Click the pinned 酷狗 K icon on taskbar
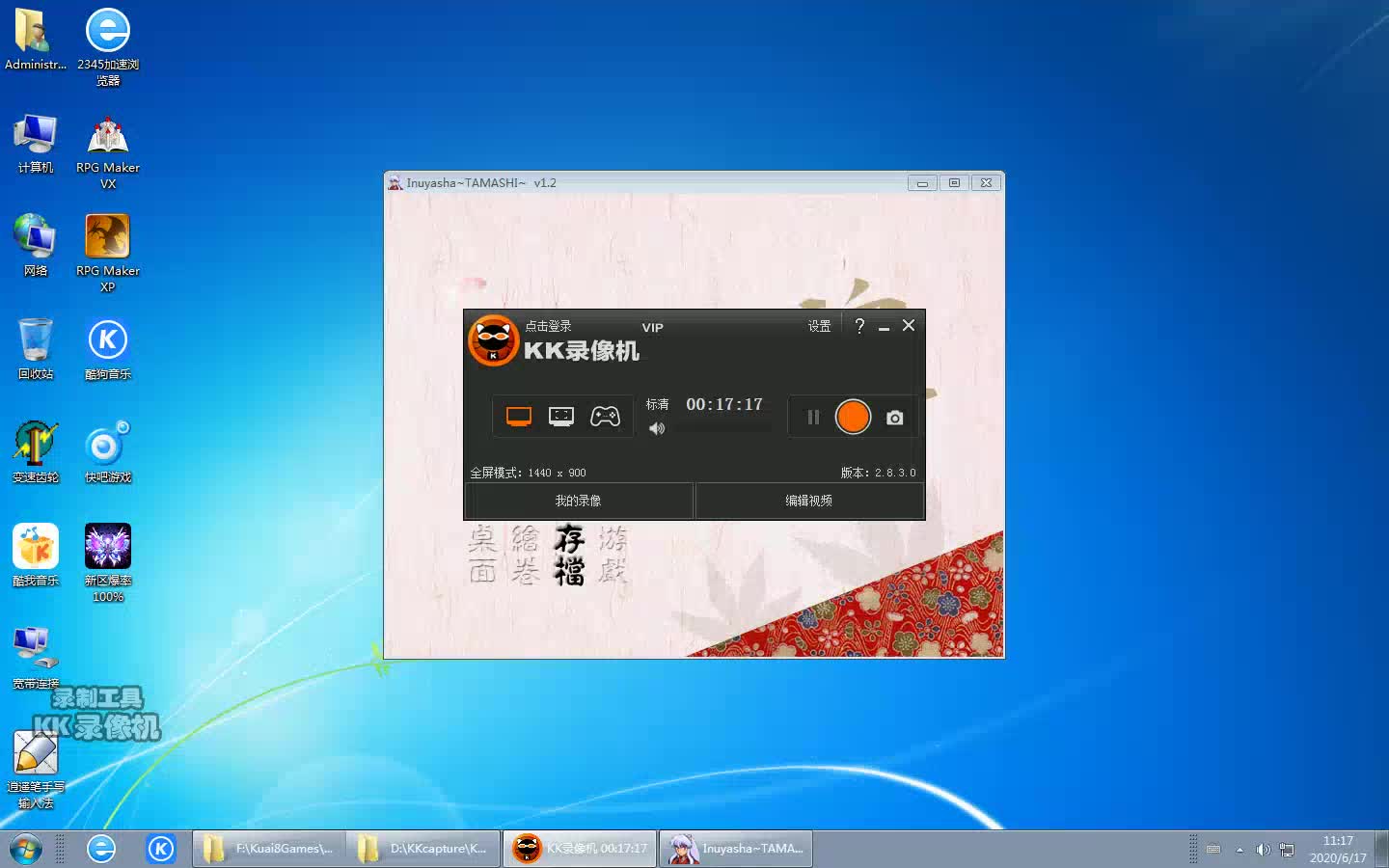The width and height of the screenshot is (1389, 868). [160, 849]
